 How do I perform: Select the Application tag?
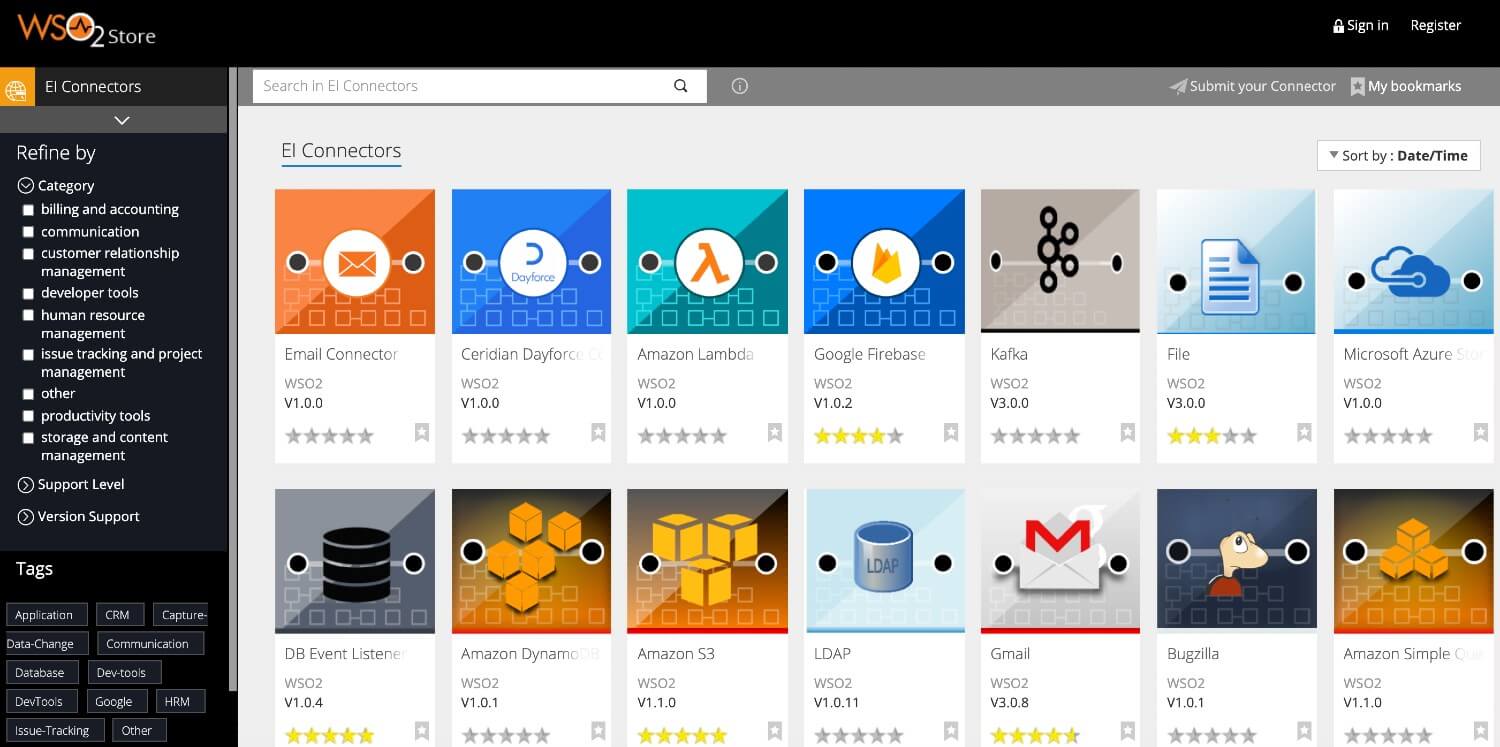coord(47,615)
